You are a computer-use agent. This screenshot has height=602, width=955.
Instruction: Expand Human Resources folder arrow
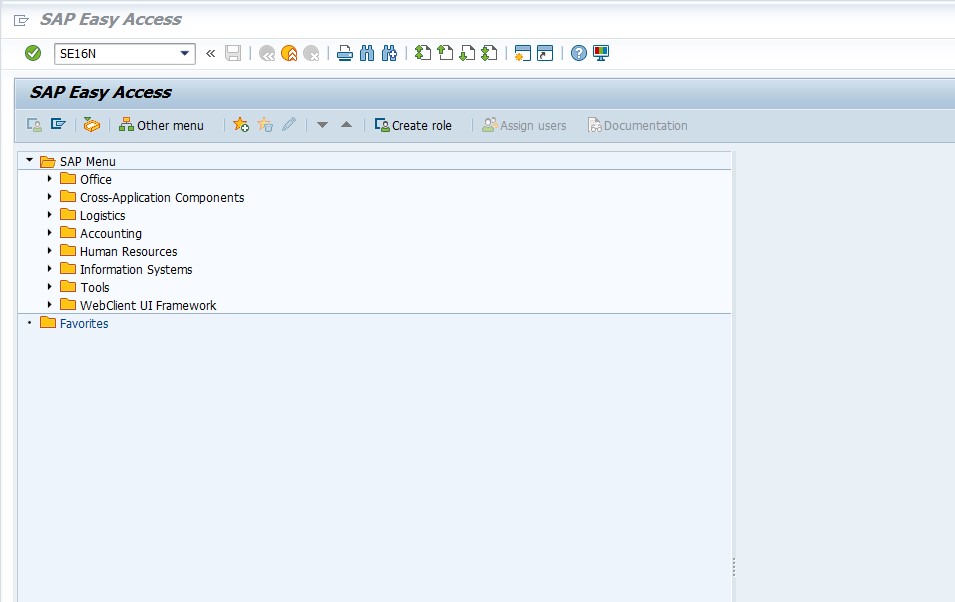point(49,251)
